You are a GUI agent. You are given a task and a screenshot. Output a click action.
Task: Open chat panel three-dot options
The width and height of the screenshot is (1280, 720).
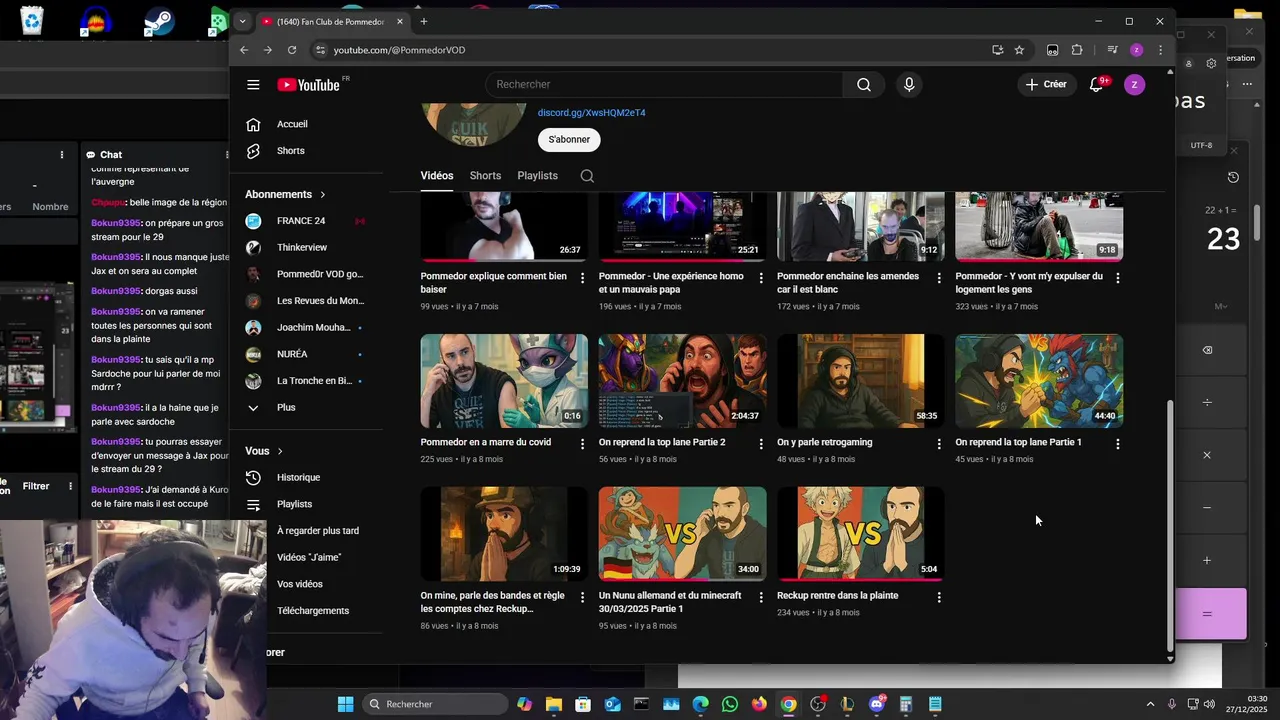228,155
